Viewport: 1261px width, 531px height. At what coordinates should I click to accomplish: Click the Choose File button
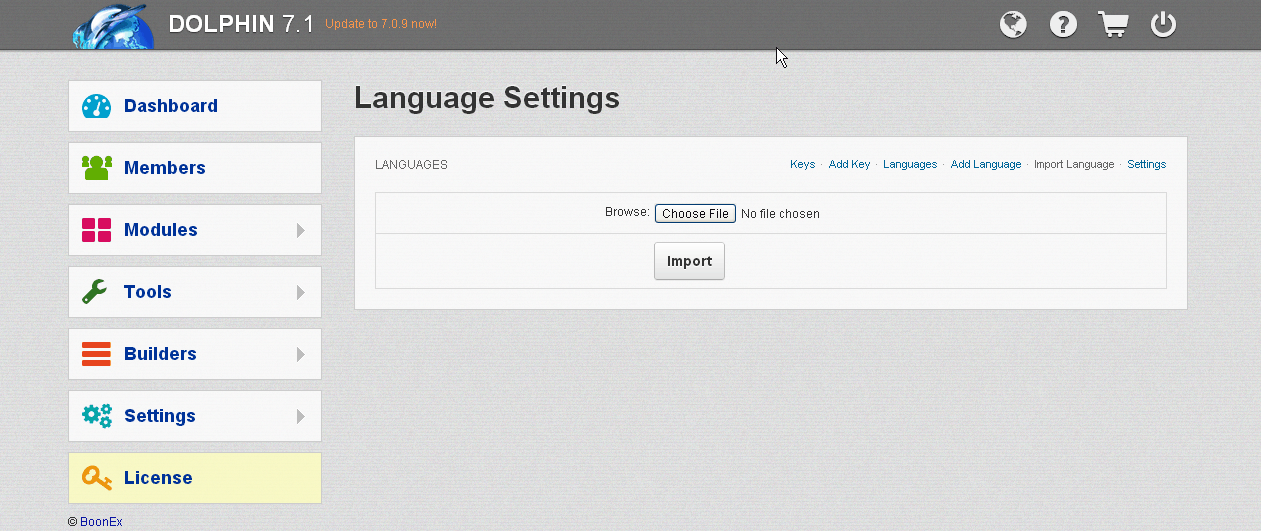[695, 214]
